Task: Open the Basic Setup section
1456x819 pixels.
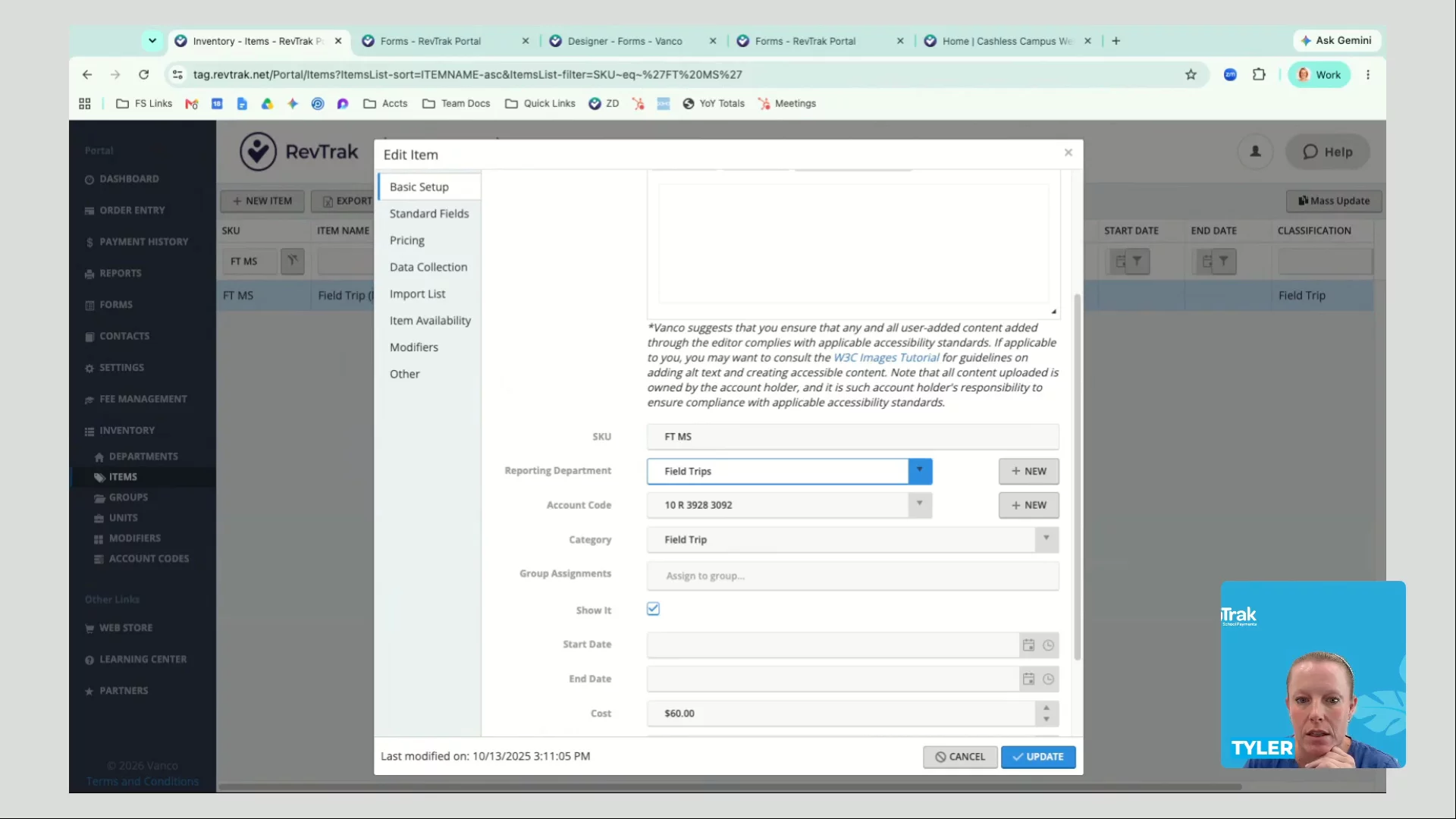Action: (x=429, y=187)
